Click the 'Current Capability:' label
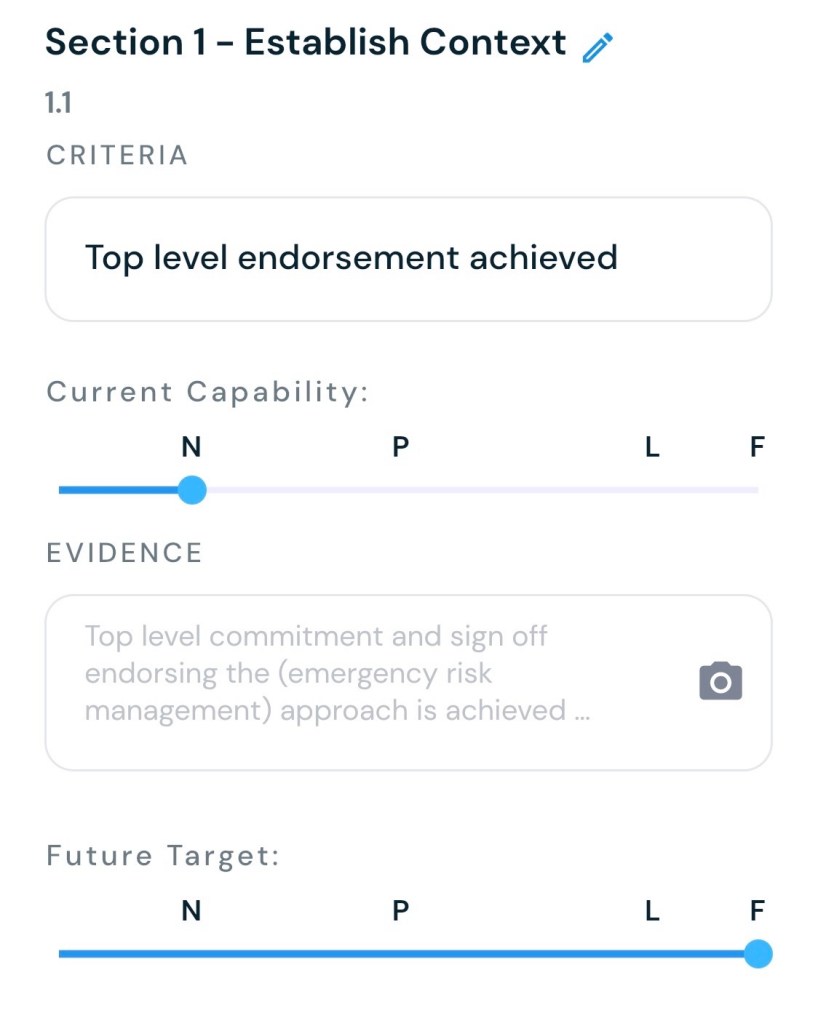818x1023 pixels. pos(208,392)
